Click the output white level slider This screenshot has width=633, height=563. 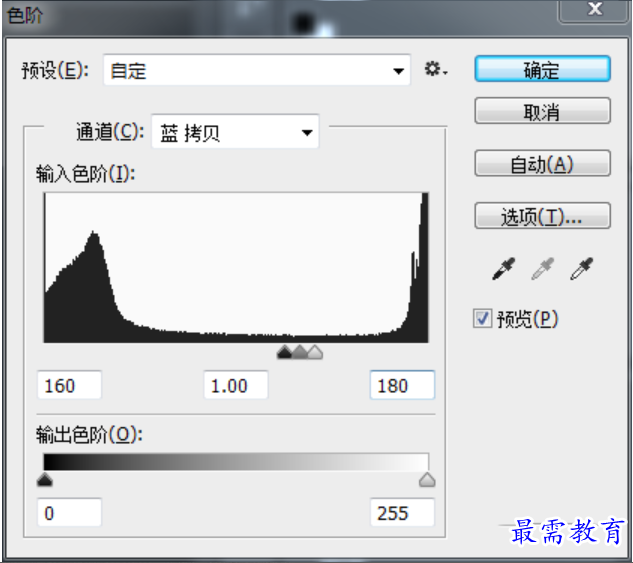pos(427,480)
